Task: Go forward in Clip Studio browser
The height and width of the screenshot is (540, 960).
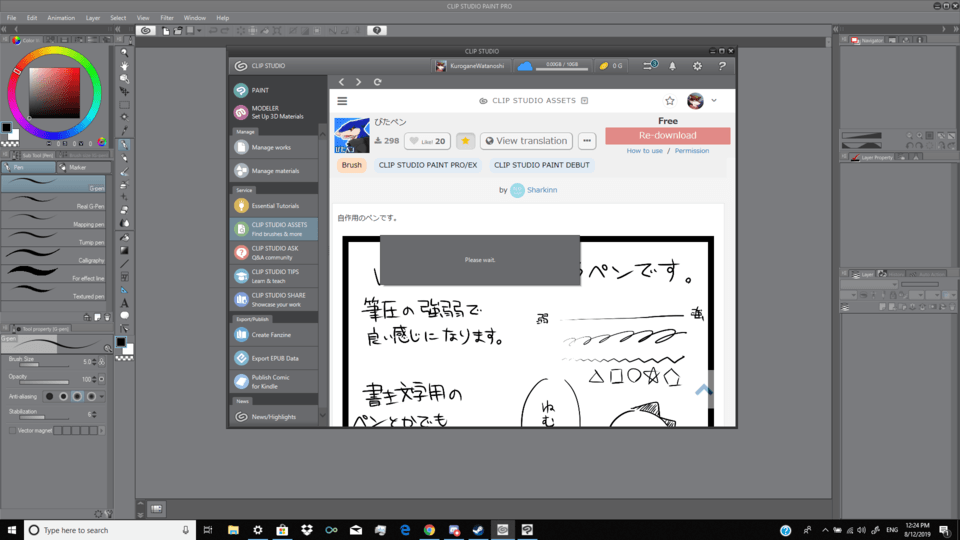Action: tap(359, 82)
